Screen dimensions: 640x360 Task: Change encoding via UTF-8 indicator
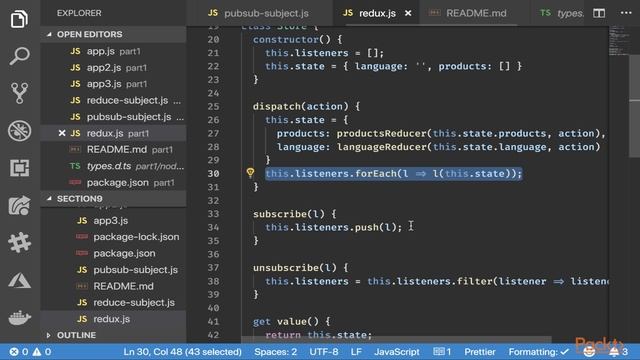(x=324, y=352)
